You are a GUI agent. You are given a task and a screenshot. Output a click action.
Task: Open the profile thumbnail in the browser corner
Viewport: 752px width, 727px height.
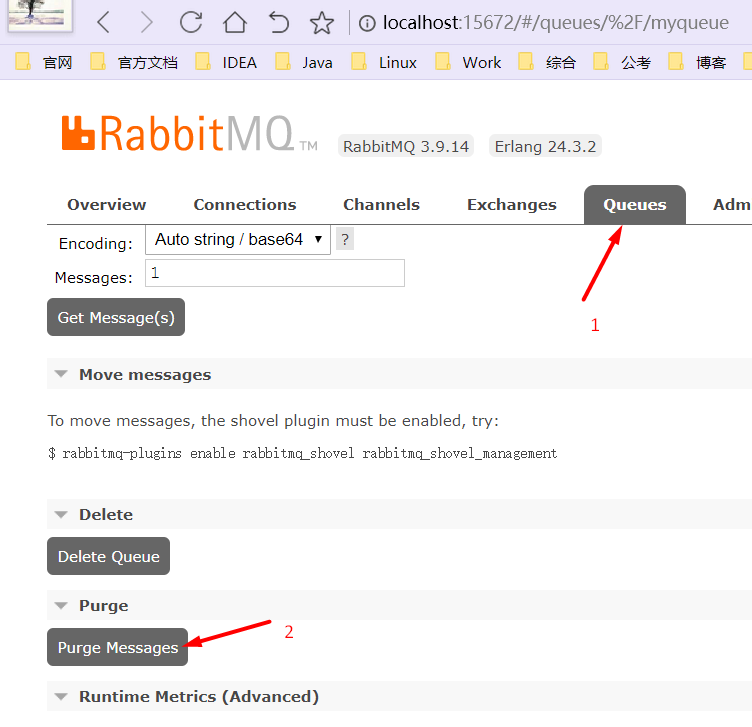[x=39, y=14]
